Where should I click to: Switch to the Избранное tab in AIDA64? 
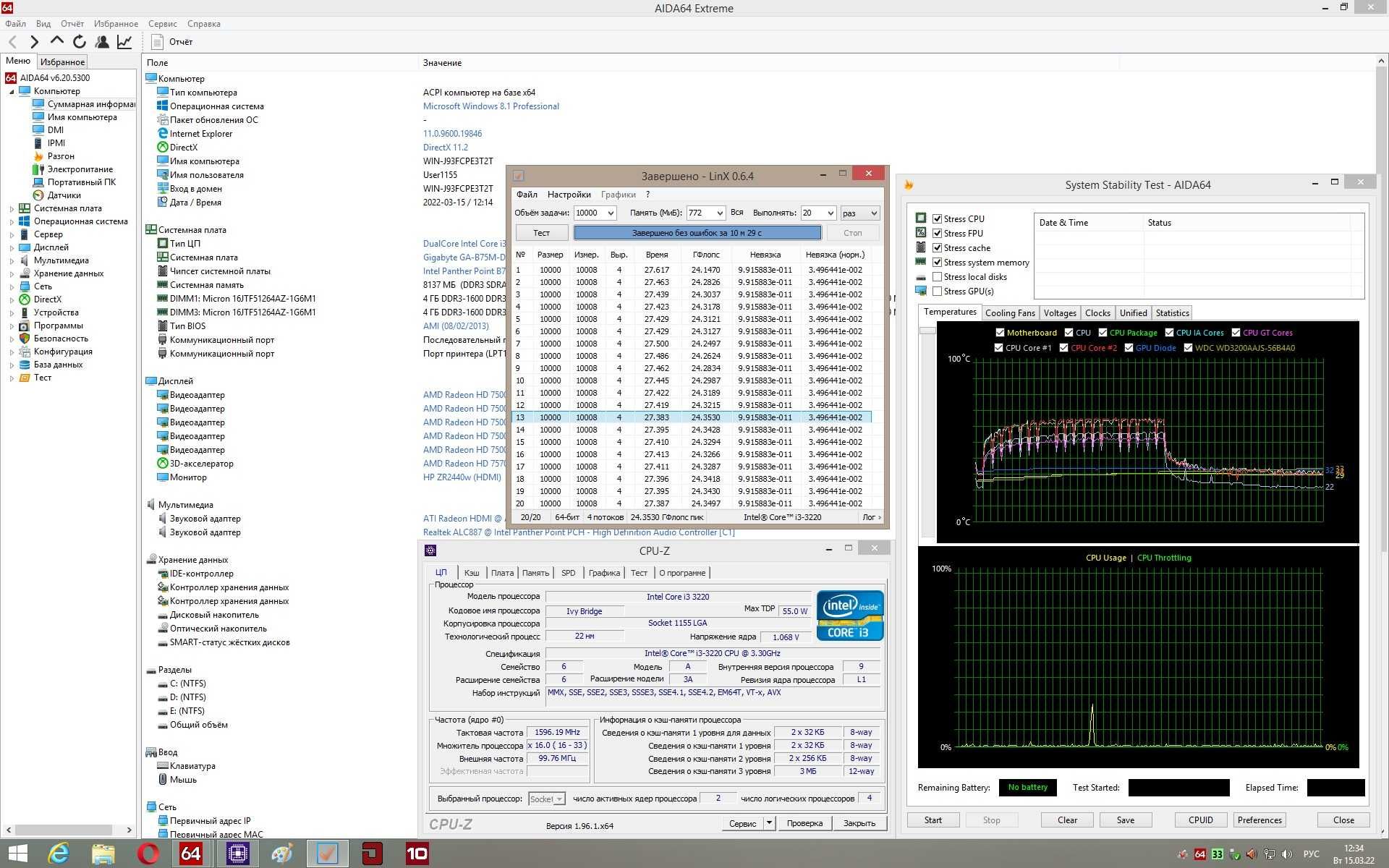point(62,62)
